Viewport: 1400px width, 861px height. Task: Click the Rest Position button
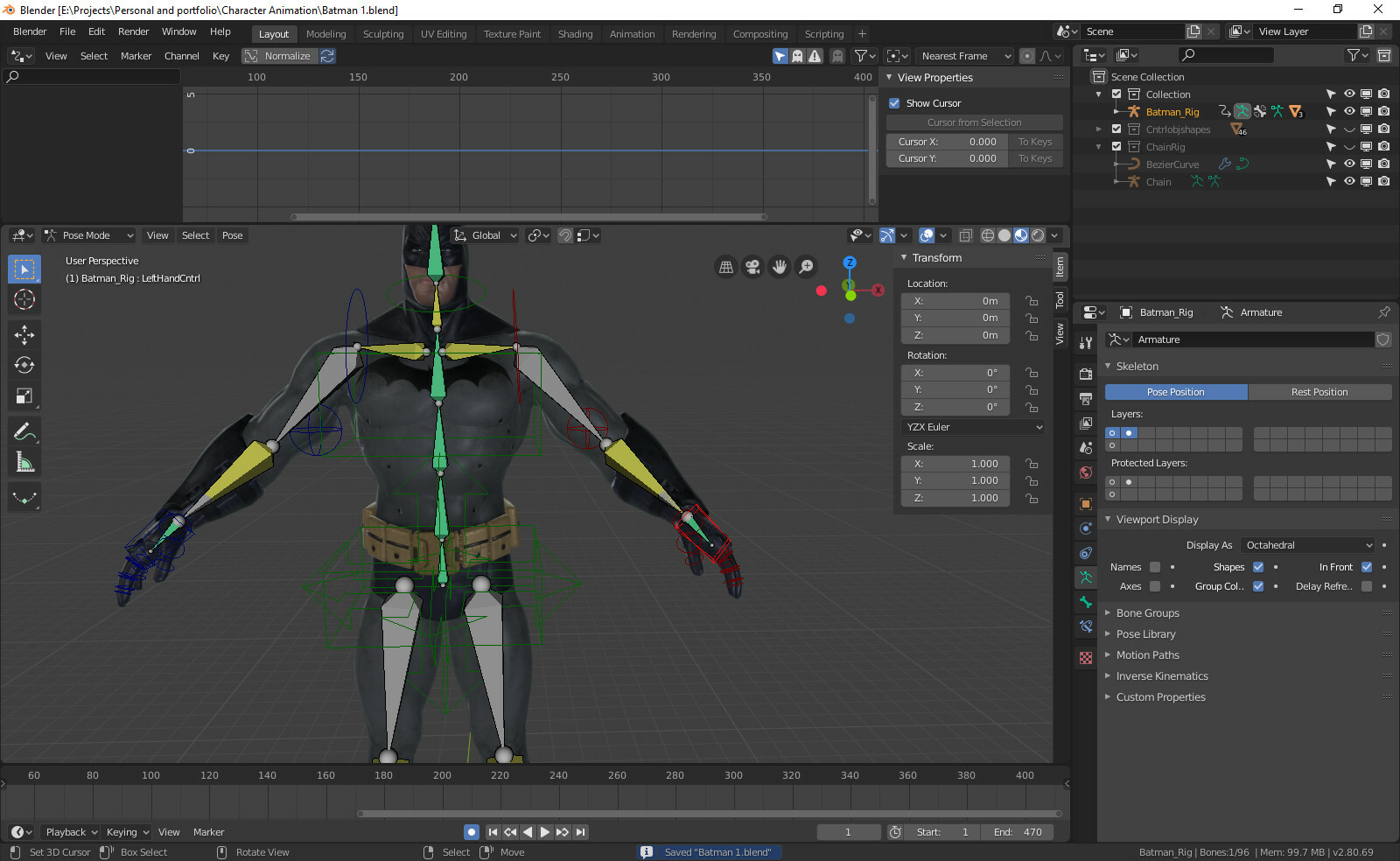click(1319, 392)
